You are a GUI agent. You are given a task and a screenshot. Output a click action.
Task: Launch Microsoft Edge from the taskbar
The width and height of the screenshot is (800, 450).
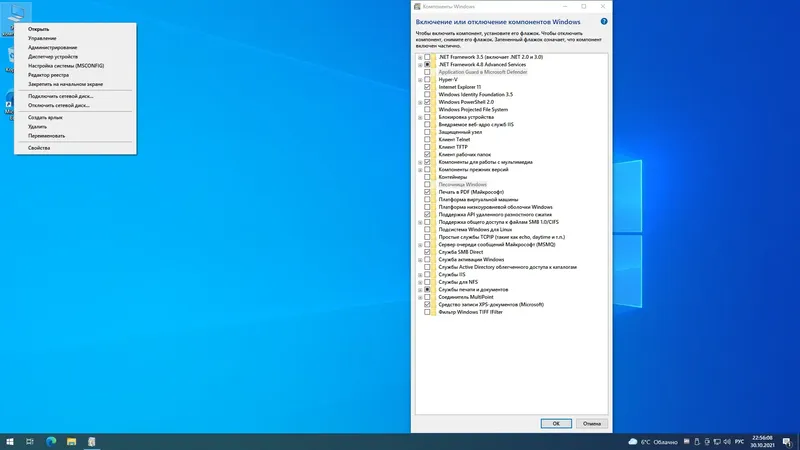(51, 442)
